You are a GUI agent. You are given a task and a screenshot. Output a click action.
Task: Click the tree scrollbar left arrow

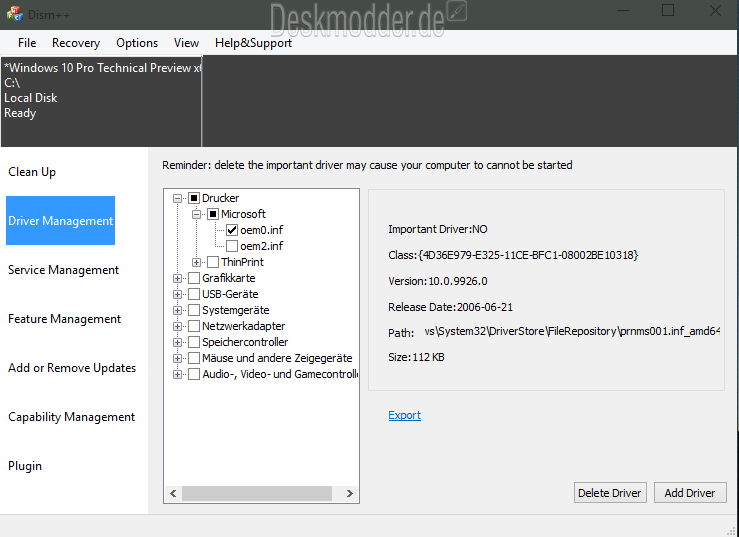(x=173, y=494)
